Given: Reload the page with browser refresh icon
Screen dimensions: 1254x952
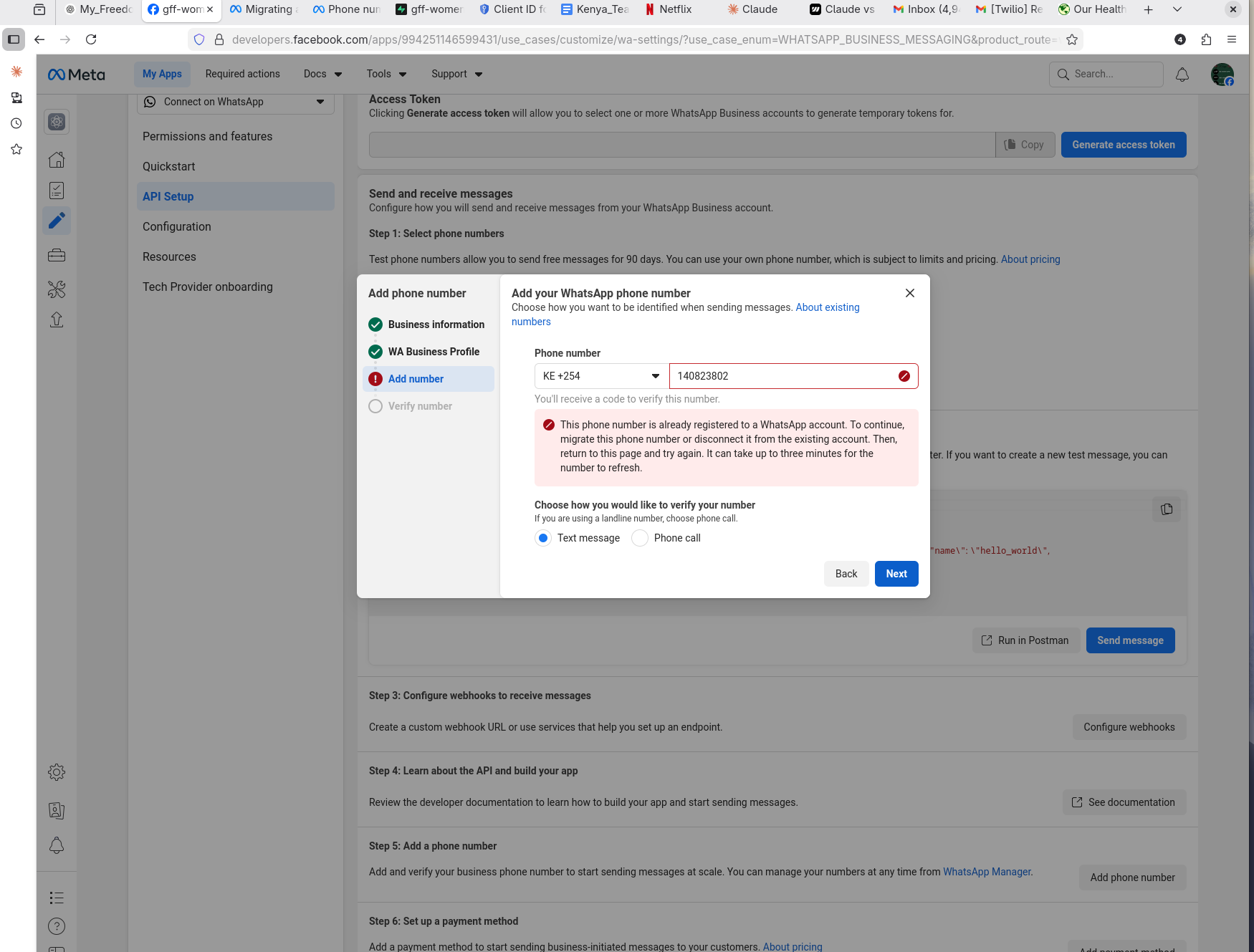Looking at the screenshot, I should click(91, 39).
